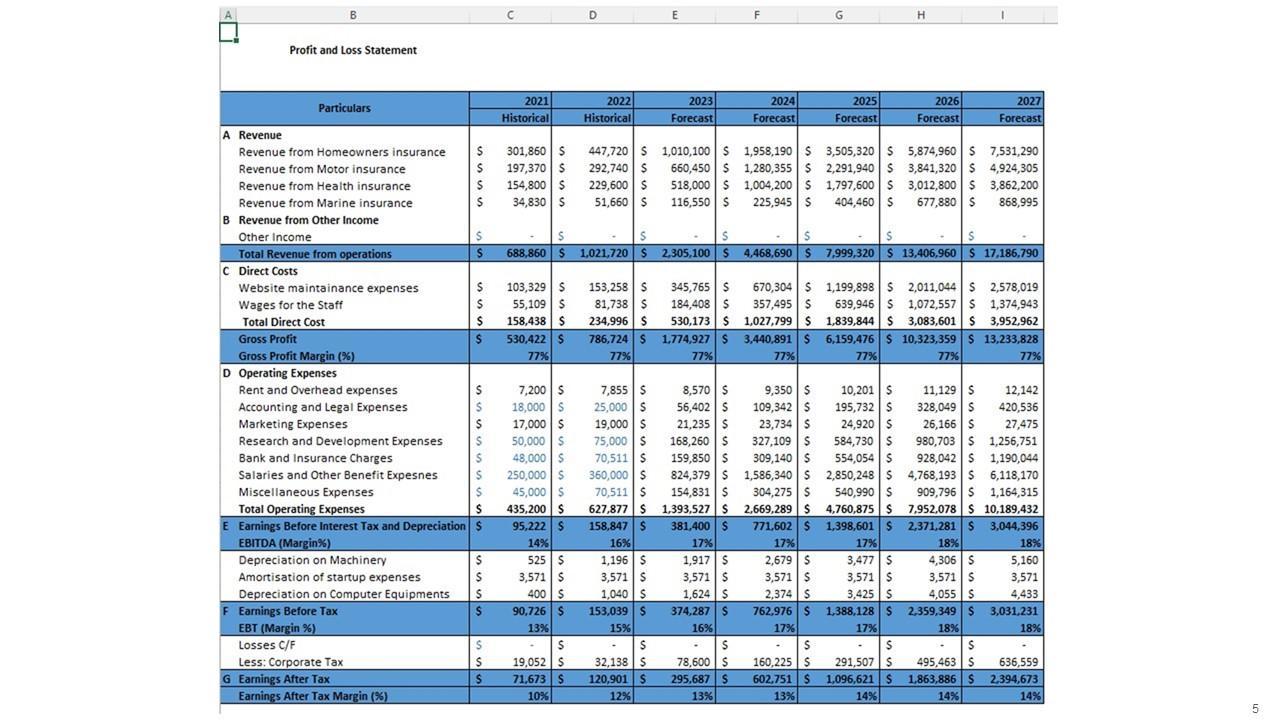The height and width of the screenshot is (720, 1280).
Task: Select column I header
Action: click(x=1002, y=15)
